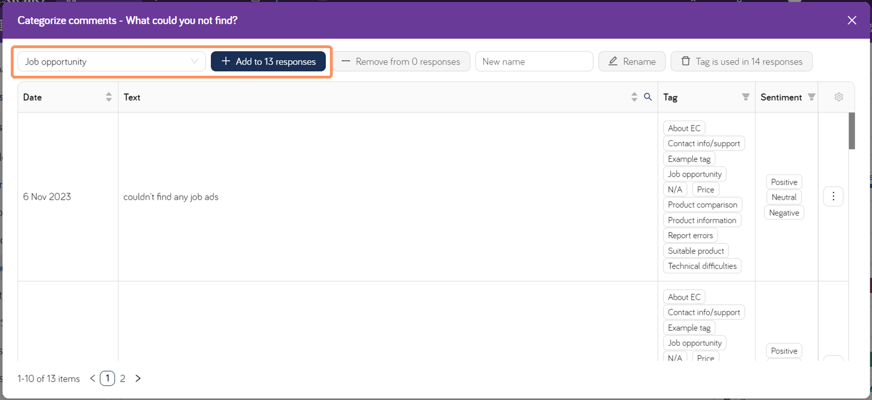Click Tag is used in 14 responses
This screenshot has width=872, height=400.
tap(741, 62)
